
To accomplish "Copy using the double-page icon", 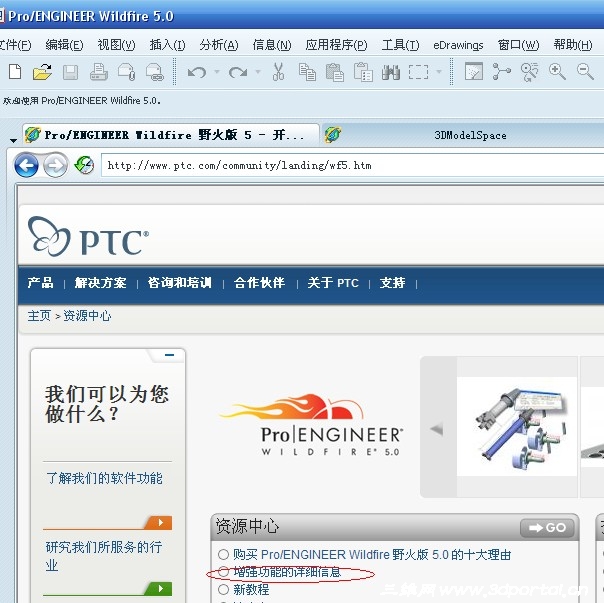I will [x=307, y=72].
